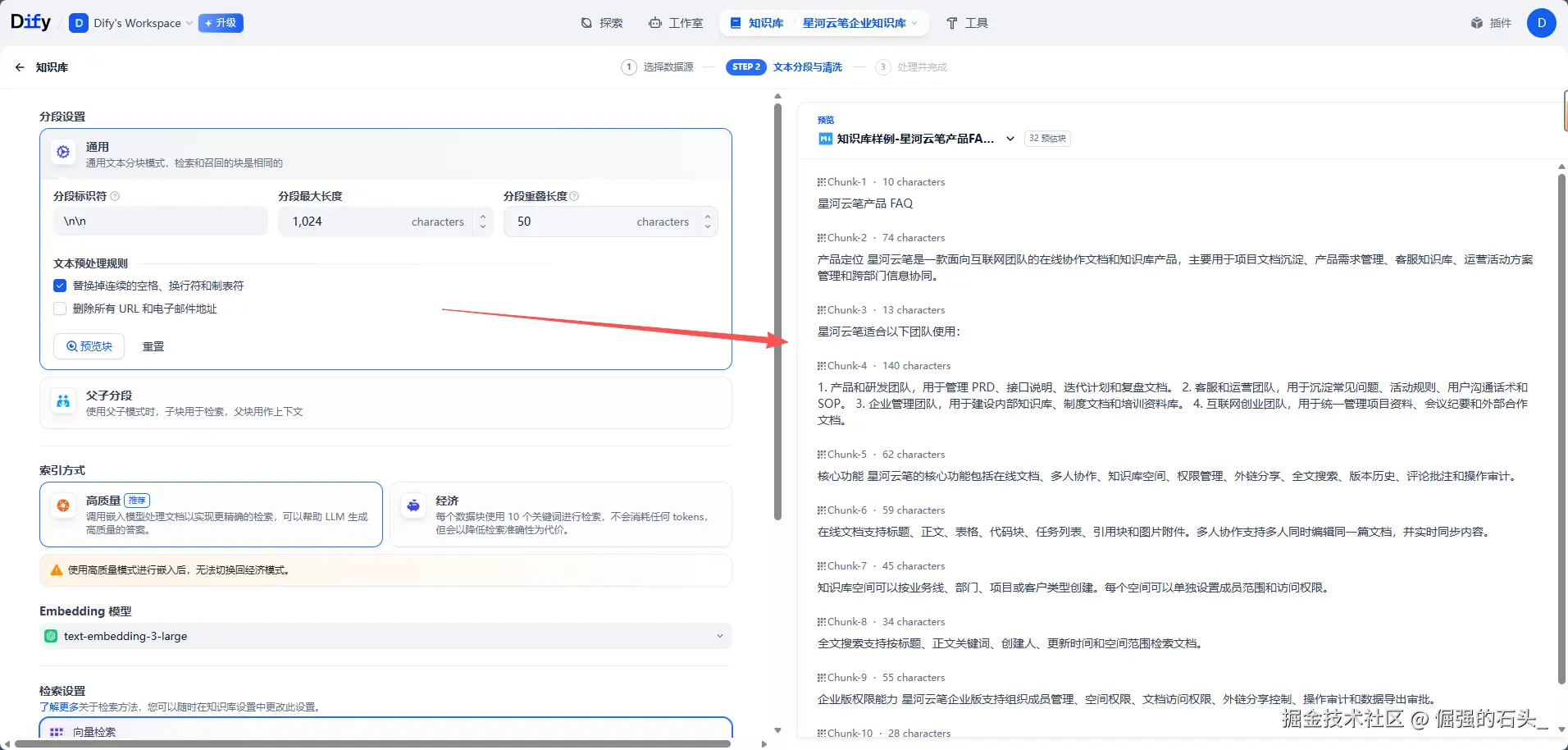Click the Chunk-5 label
This screenshot has width=1568, height=750.
[x=846, y=455]
